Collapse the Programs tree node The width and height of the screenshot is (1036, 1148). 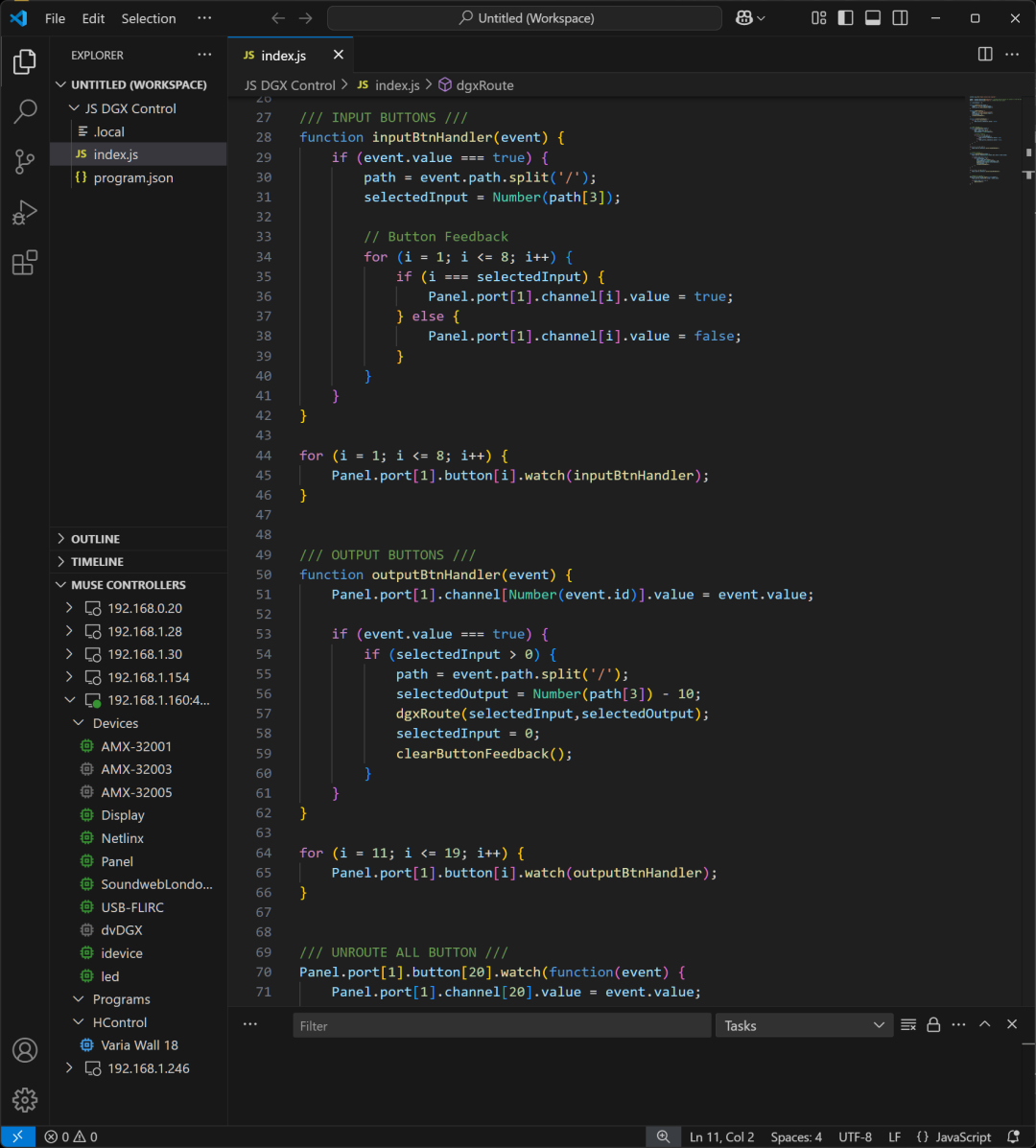79,999
